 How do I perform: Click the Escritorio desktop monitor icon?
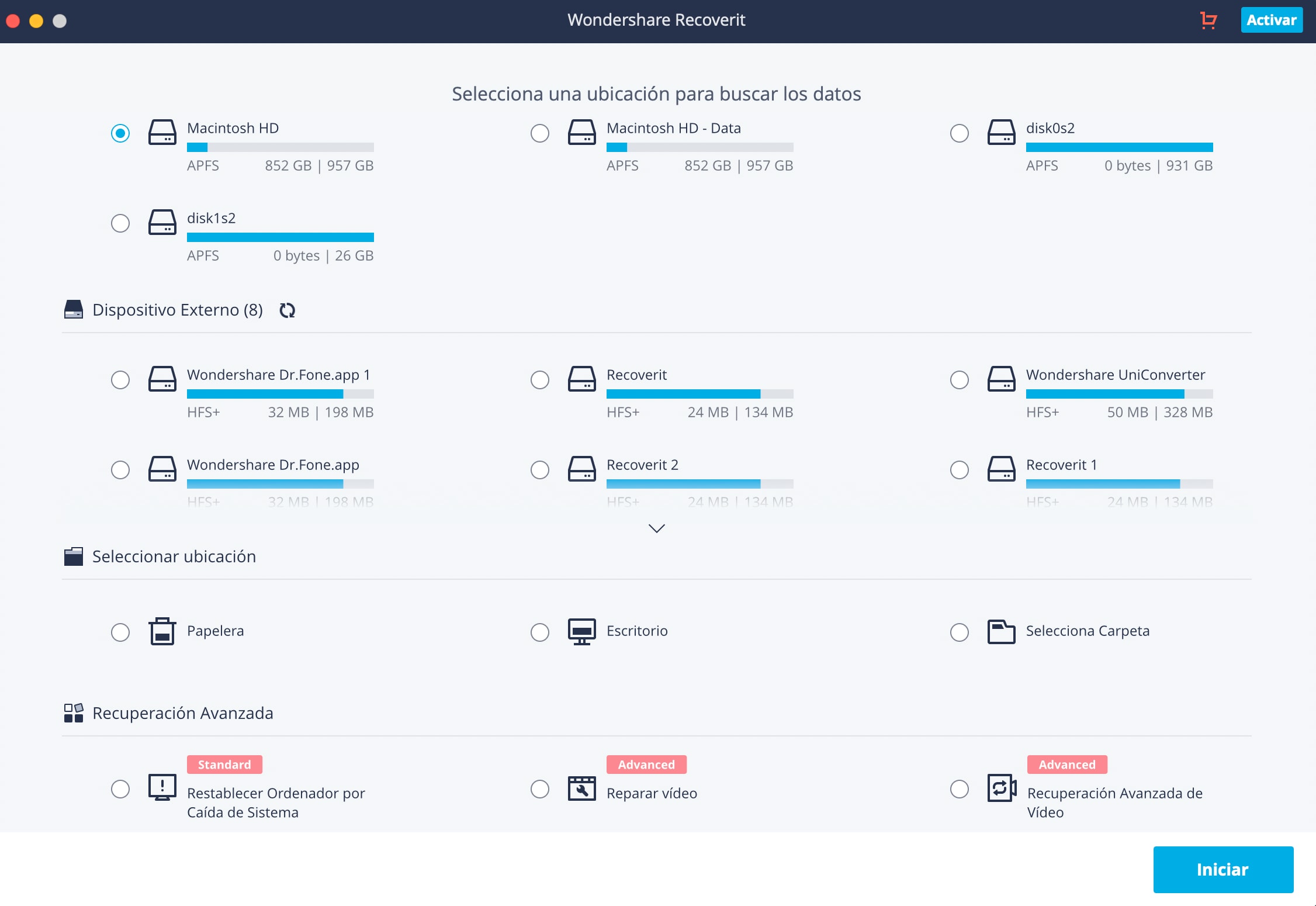[x=582, y=632]
